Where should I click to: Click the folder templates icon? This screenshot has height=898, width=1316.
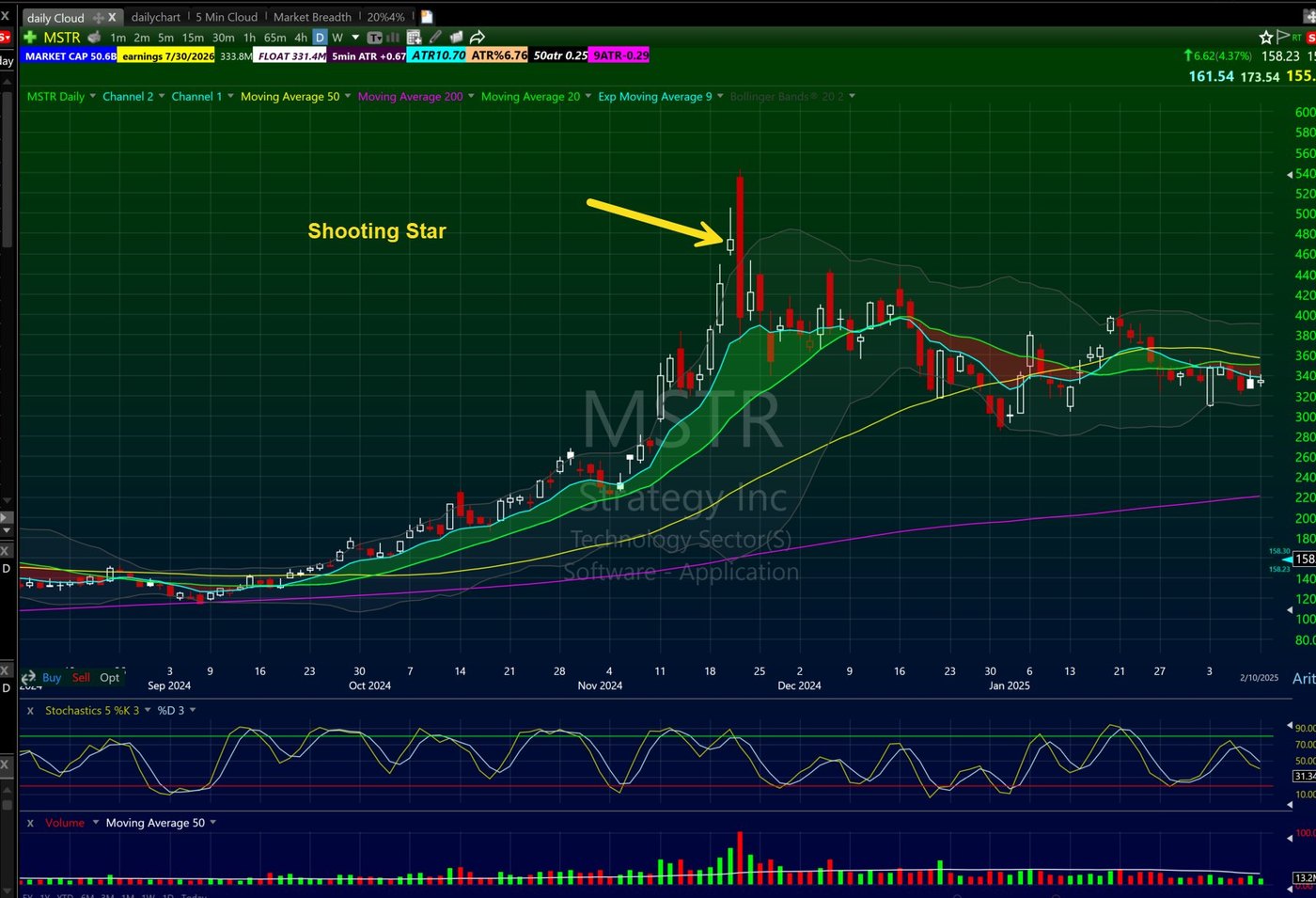(x=456, y=37)
